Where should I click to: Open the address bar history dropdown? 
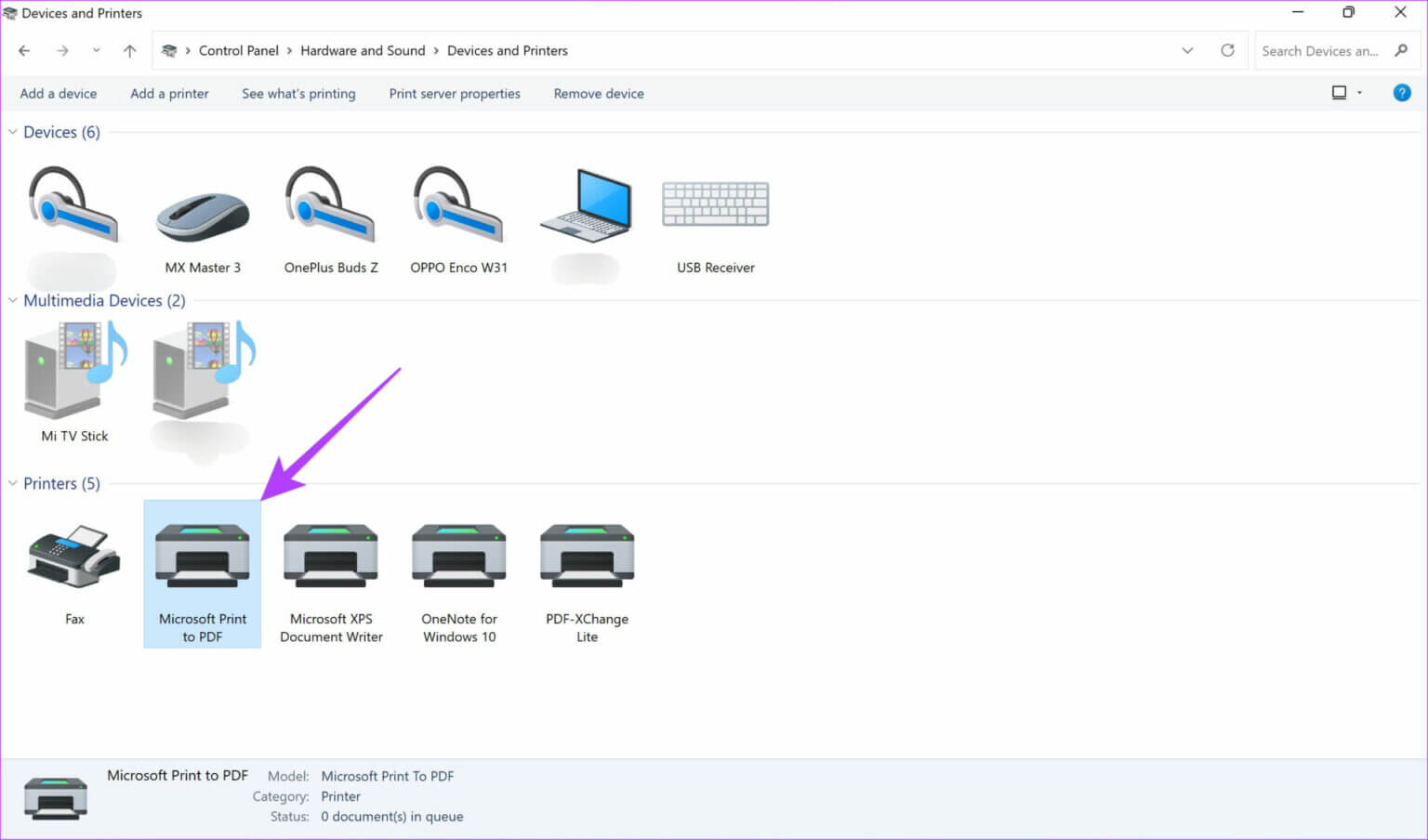coord(1187,50)
